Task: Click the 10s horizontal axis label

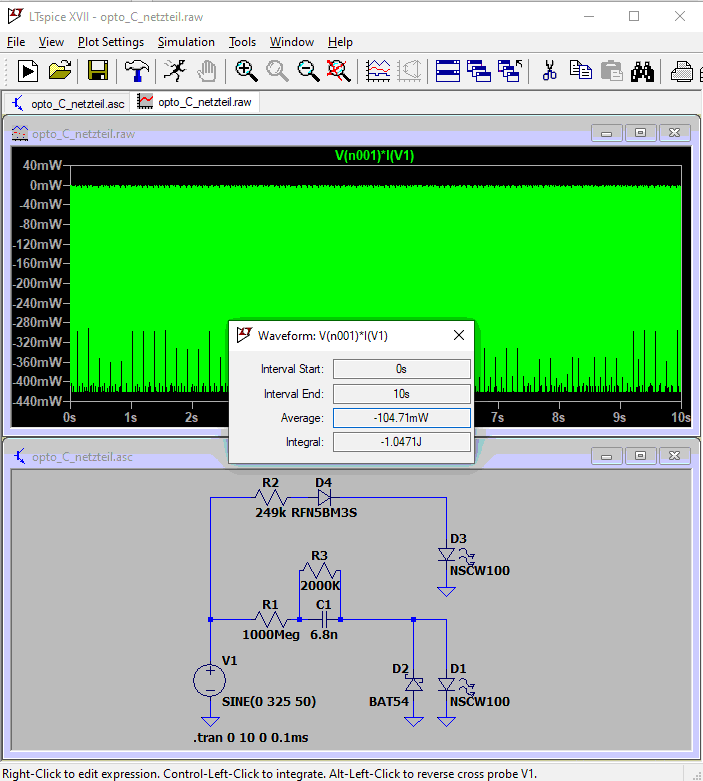Action: point(681,417)
